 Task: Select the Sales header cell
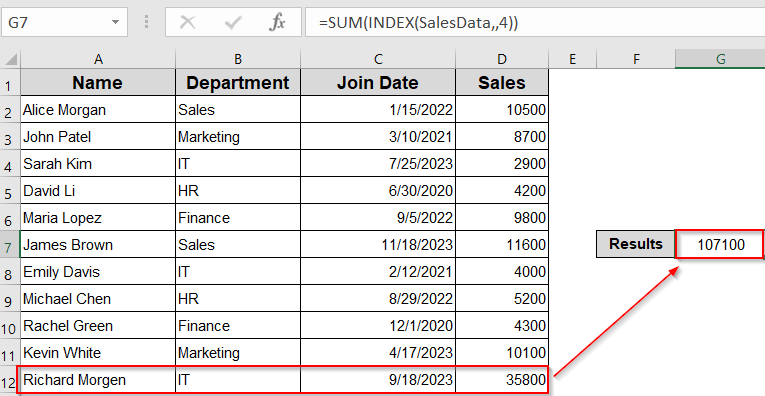(x=502, y=82)
